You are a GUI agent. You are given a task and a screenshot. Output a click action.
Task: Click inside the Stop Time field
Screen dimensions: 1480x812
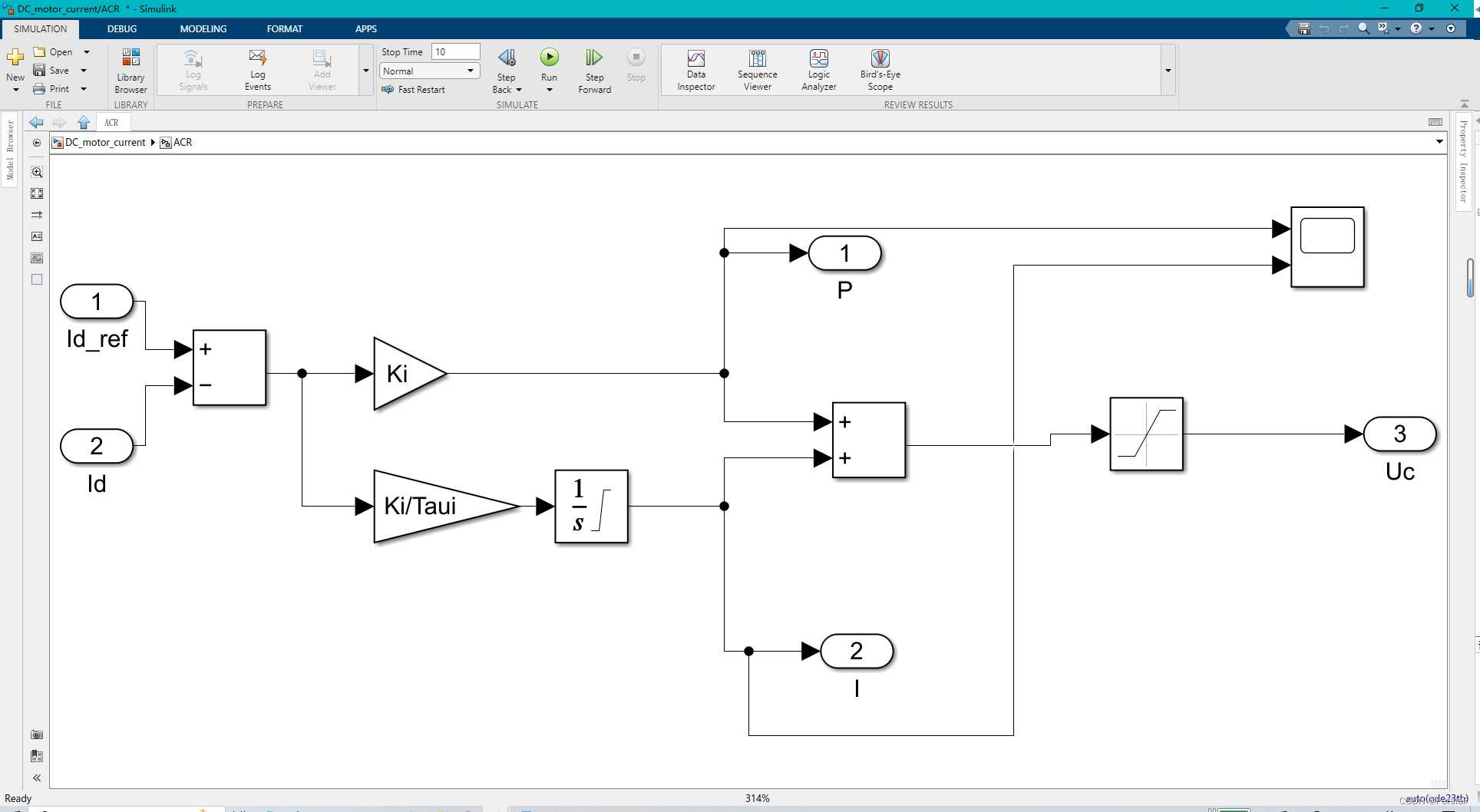pyautogui.click(x=455, y=51)
